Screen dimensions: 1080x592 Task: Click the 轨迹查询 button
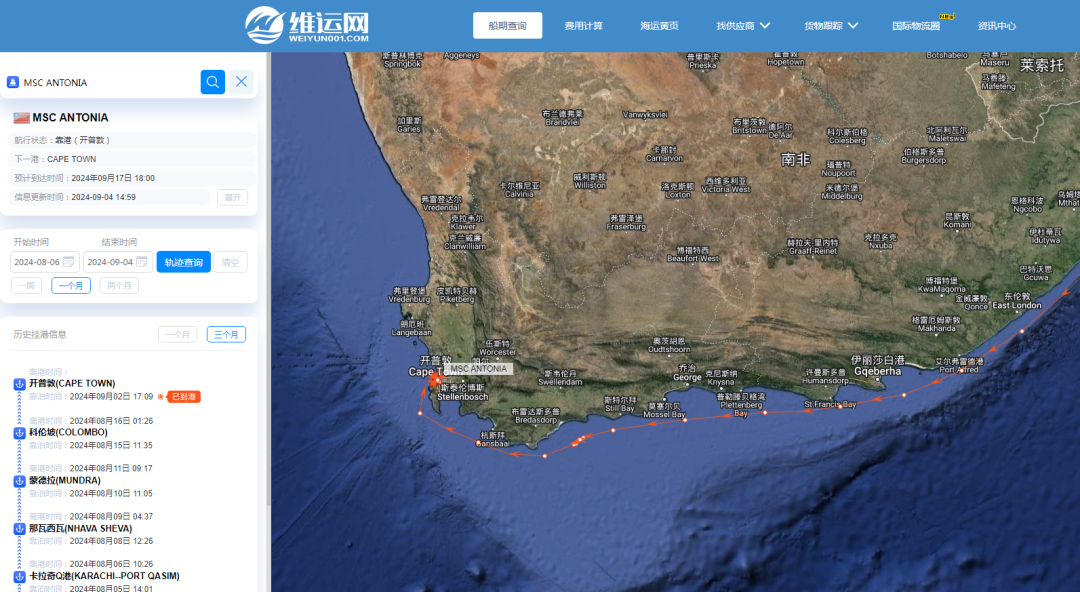[183, 262]
